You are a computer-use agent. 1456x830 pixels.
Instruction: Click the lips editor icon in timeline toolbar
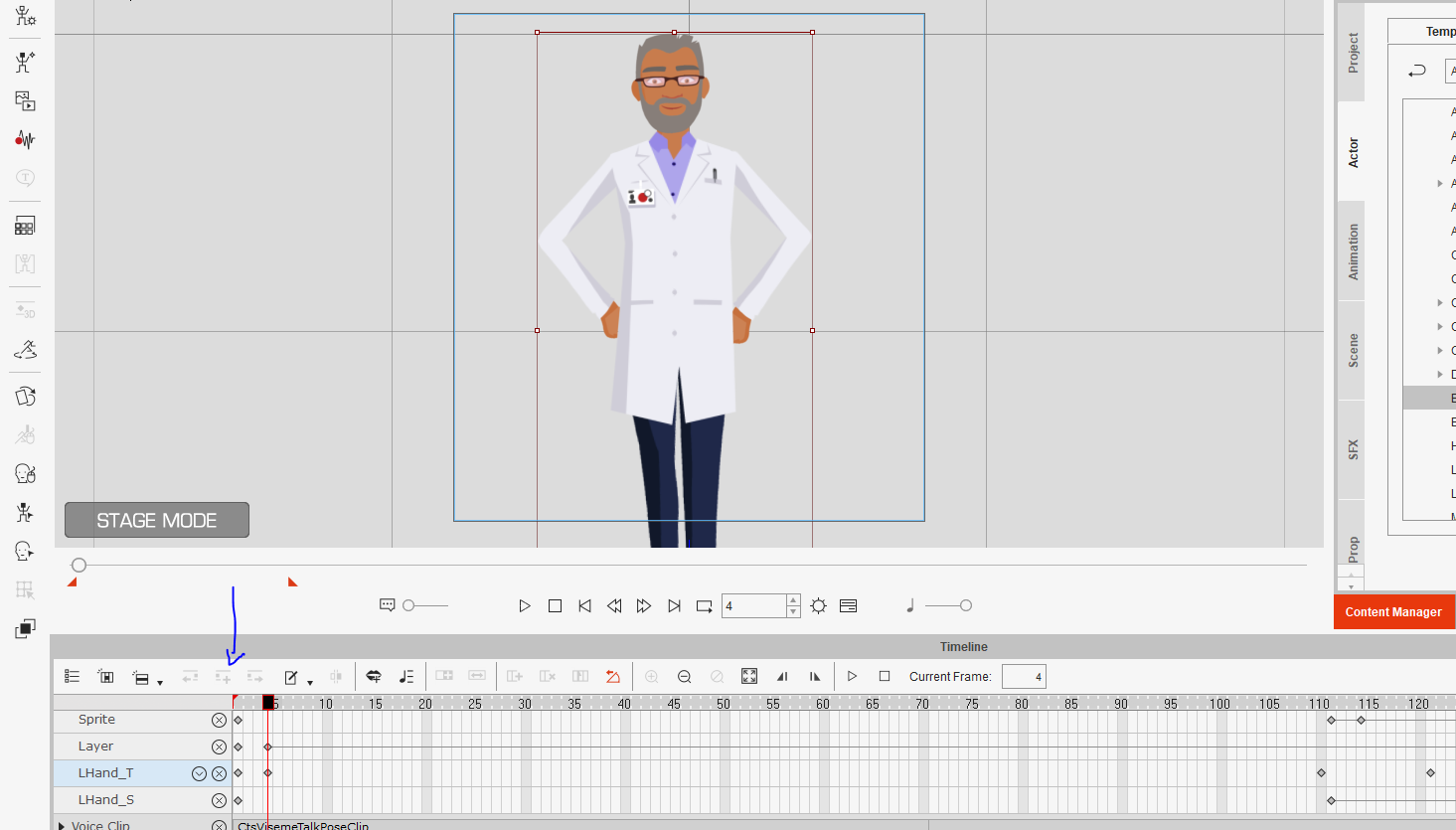[x=374, y=676]
